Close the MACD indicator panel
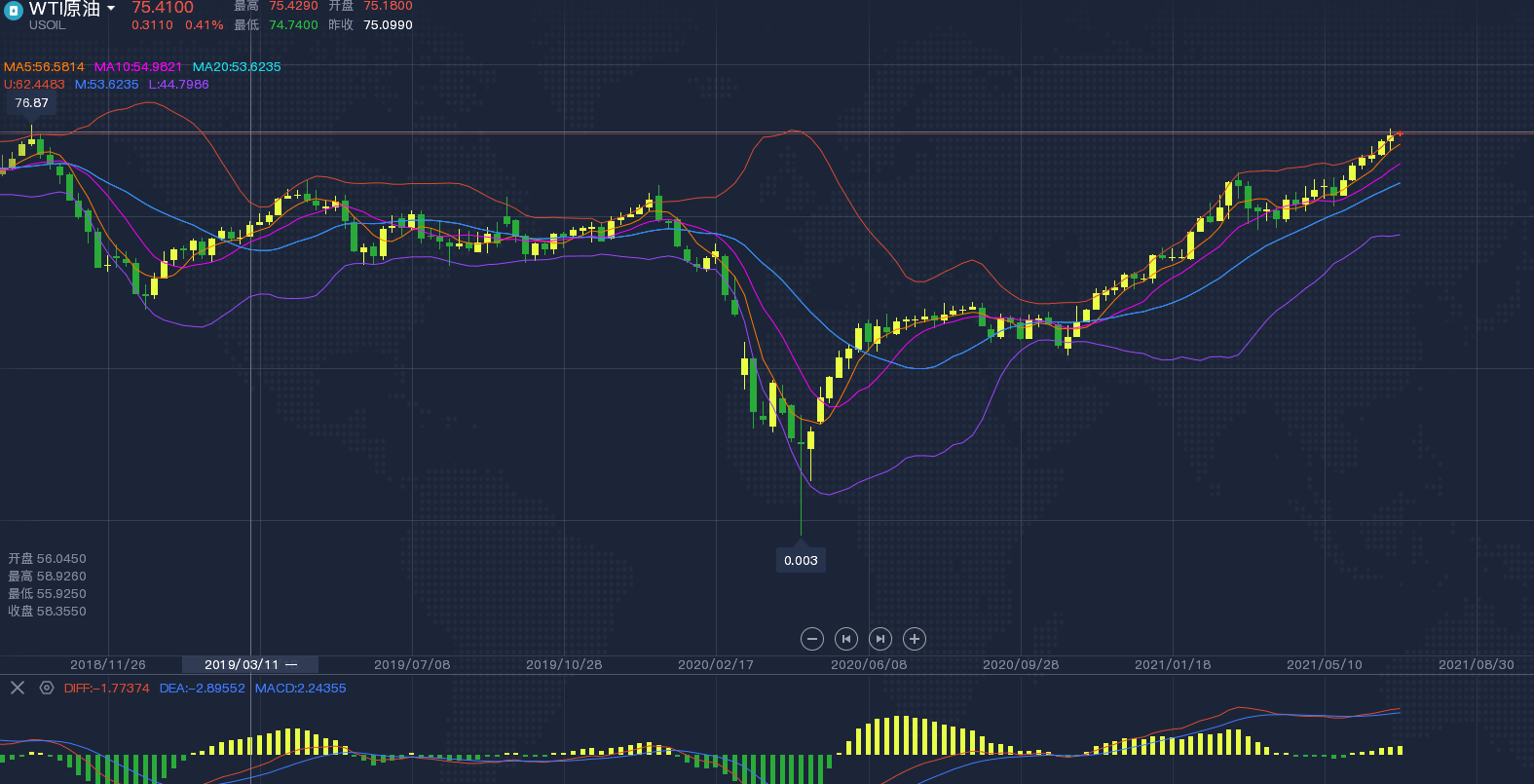Viewport: 1534px width, 784px height. [18, 688]
